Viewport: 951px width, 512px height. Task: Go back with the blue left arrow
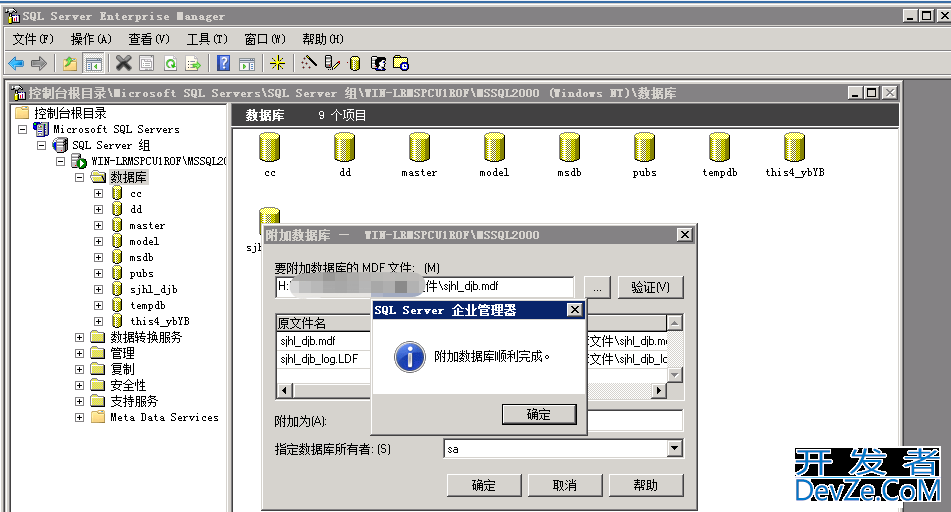16,63
